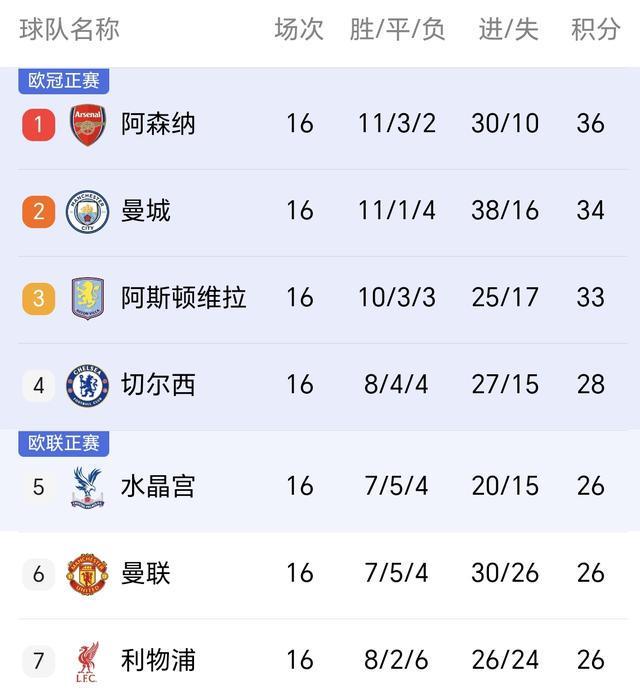Click the Manchester United club crest
The height and width of the screenshot is (700, 640).
coord(87,573)
